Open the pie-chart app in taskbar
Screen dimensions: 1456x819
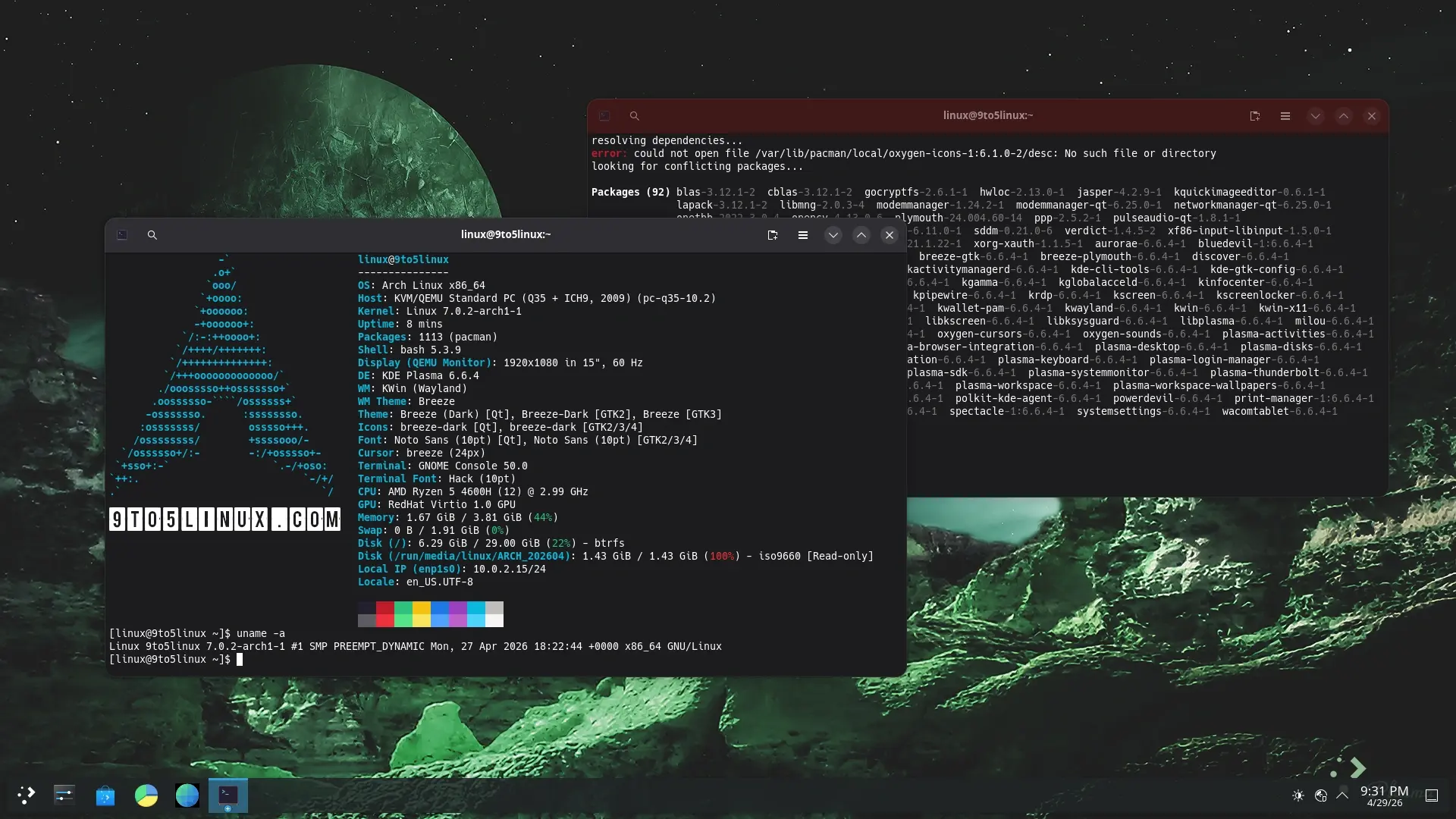(146, 795)
